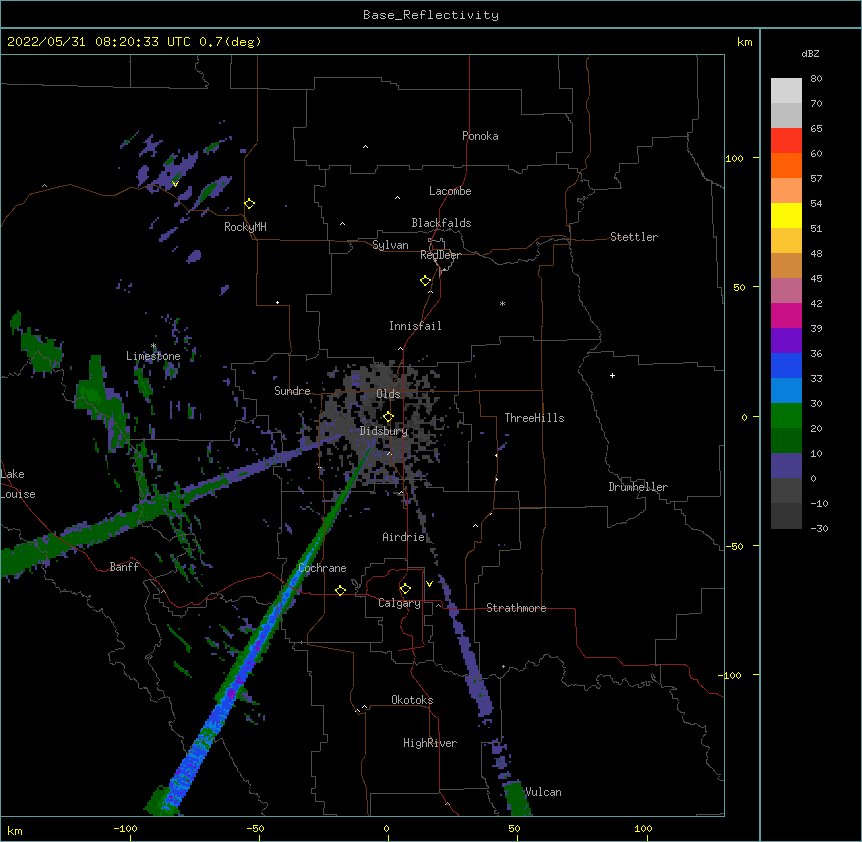Select the white asterisk marker above Limestone label
Screen dimensions: 862x842
154,346
